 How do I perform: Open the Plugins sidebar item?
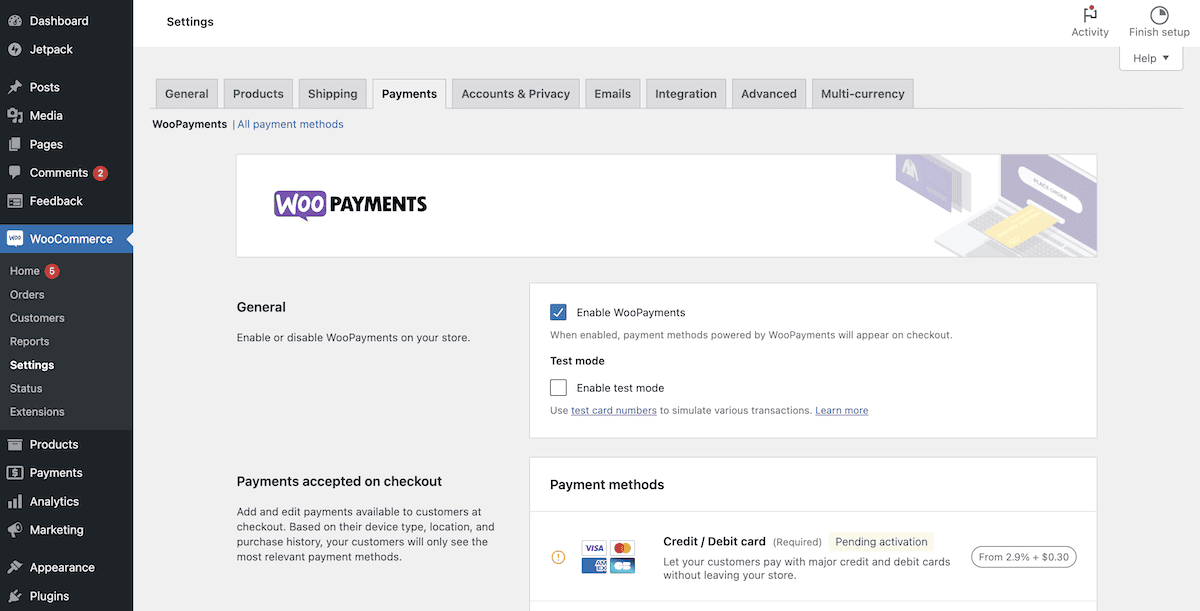pos(49,596)
